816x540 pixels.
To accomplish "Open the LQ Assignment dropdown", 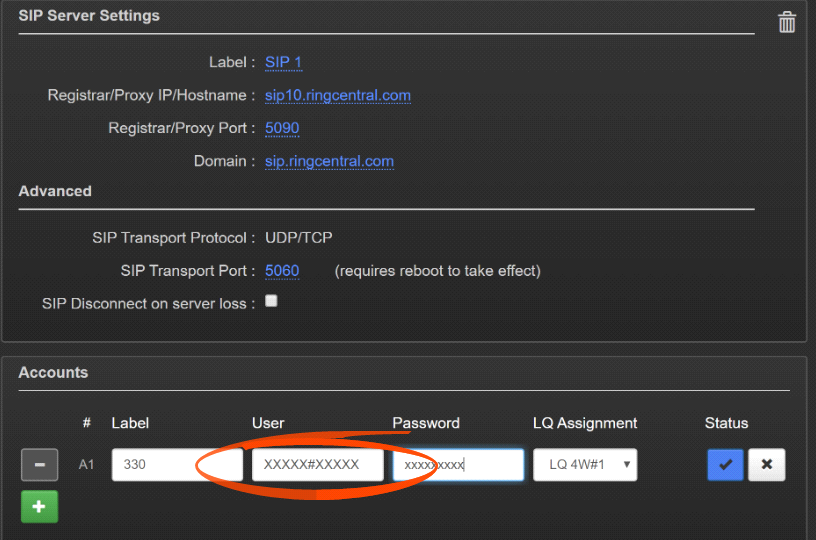I will coord(585,464).
